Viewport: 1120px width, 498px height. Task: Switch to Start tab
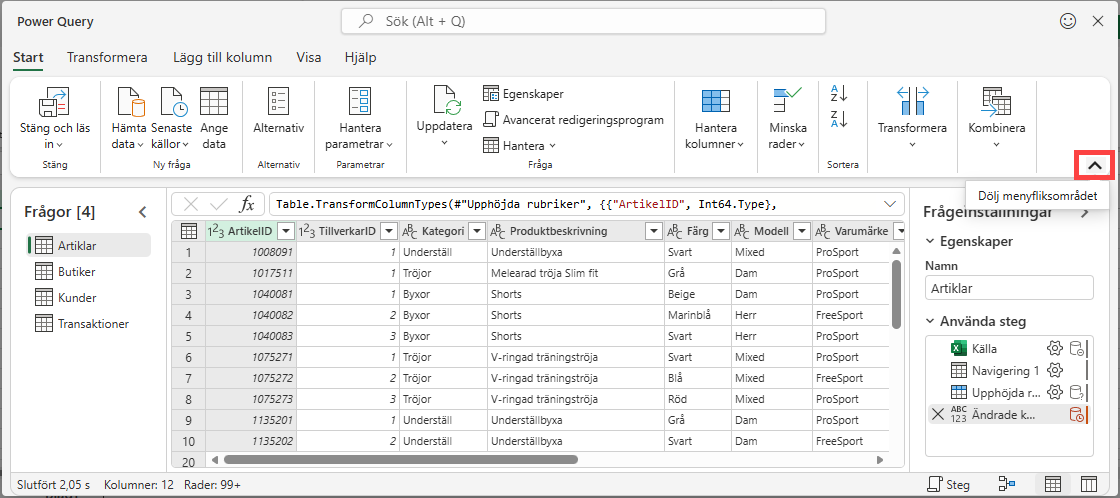(x=29, y=58)
